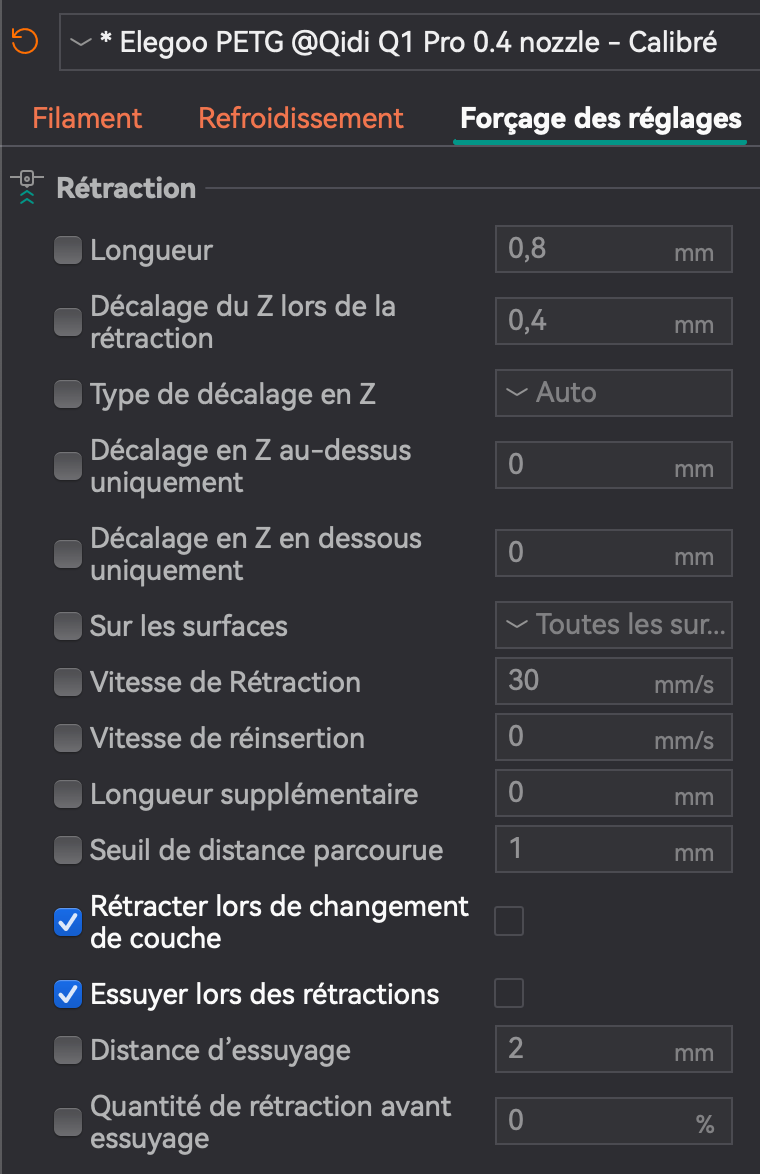Toggle the Rétracter lors de changement value box
760x1174 pixels.
(509, 921)
